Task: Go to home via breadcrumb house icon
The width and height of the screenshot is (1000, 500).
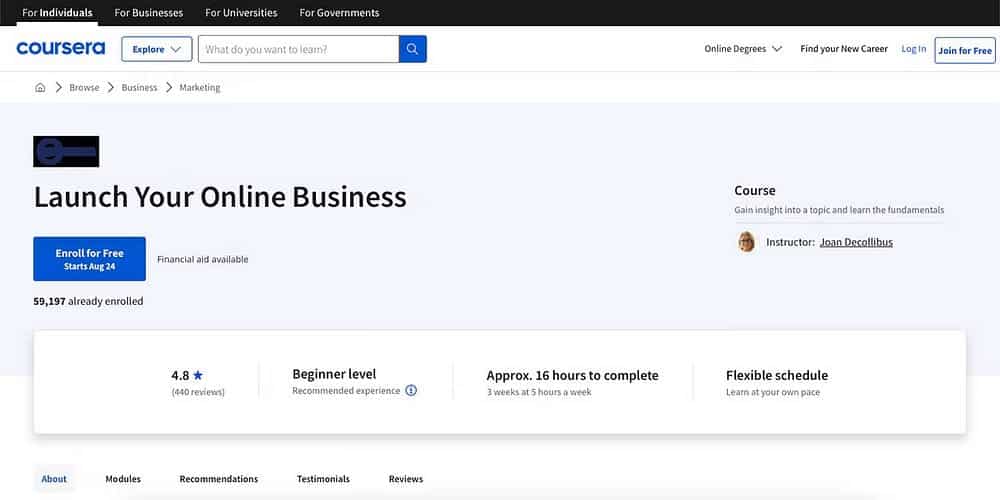Action: coord(40,87)
